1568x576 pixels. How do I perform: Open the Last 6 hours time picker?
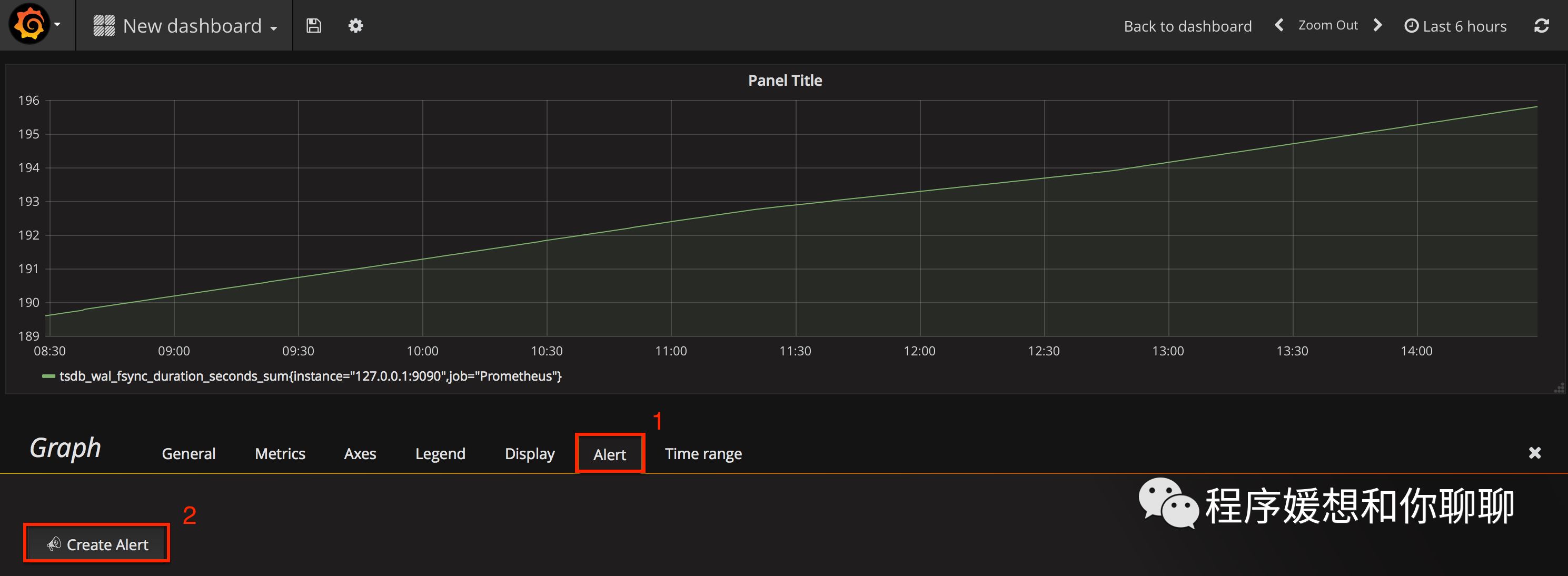[1455, 26]
